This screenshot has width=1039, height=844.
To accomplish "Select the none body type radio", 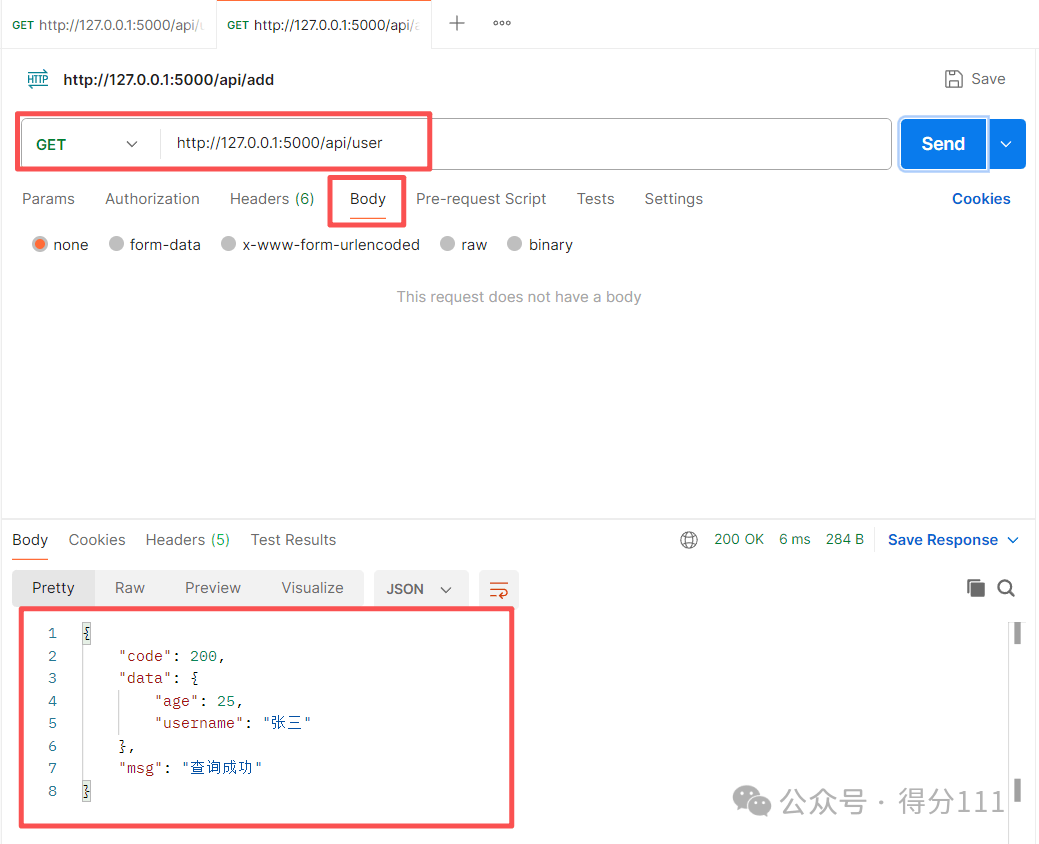I will click(x=40, y=244).
